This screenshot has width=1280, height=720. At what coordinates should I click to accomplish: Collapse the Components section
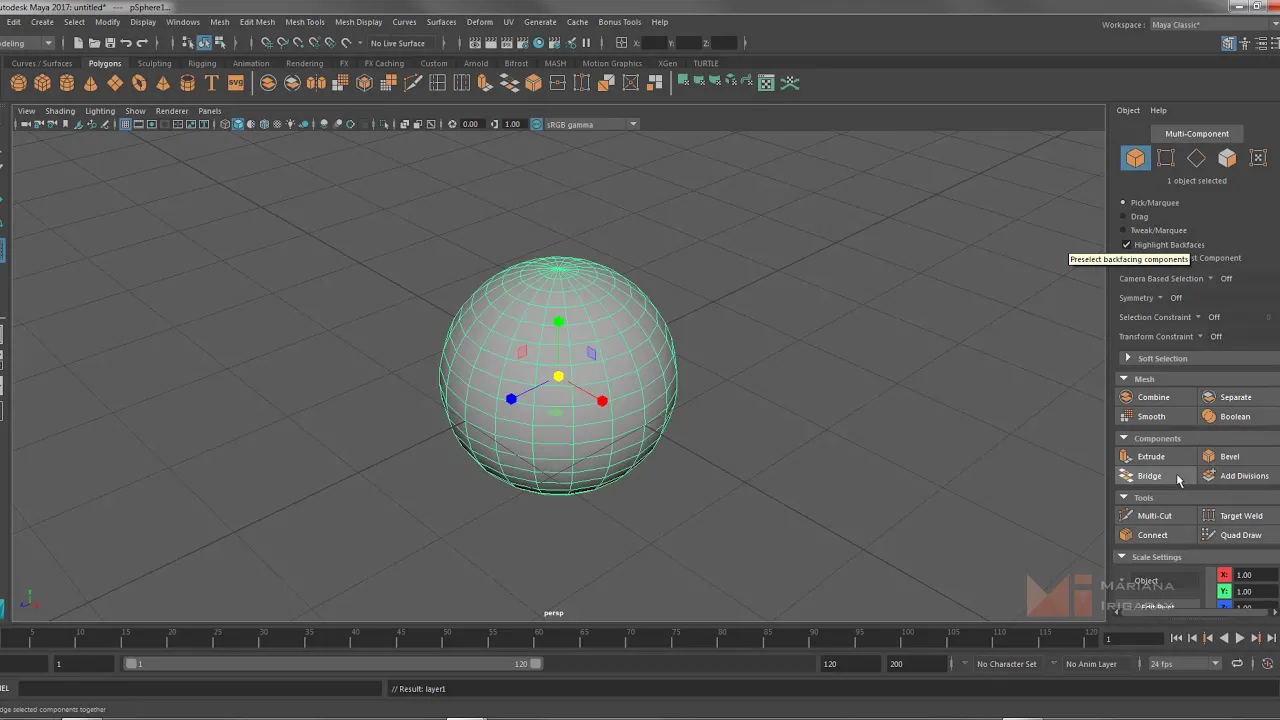[x=1124, y=438]
